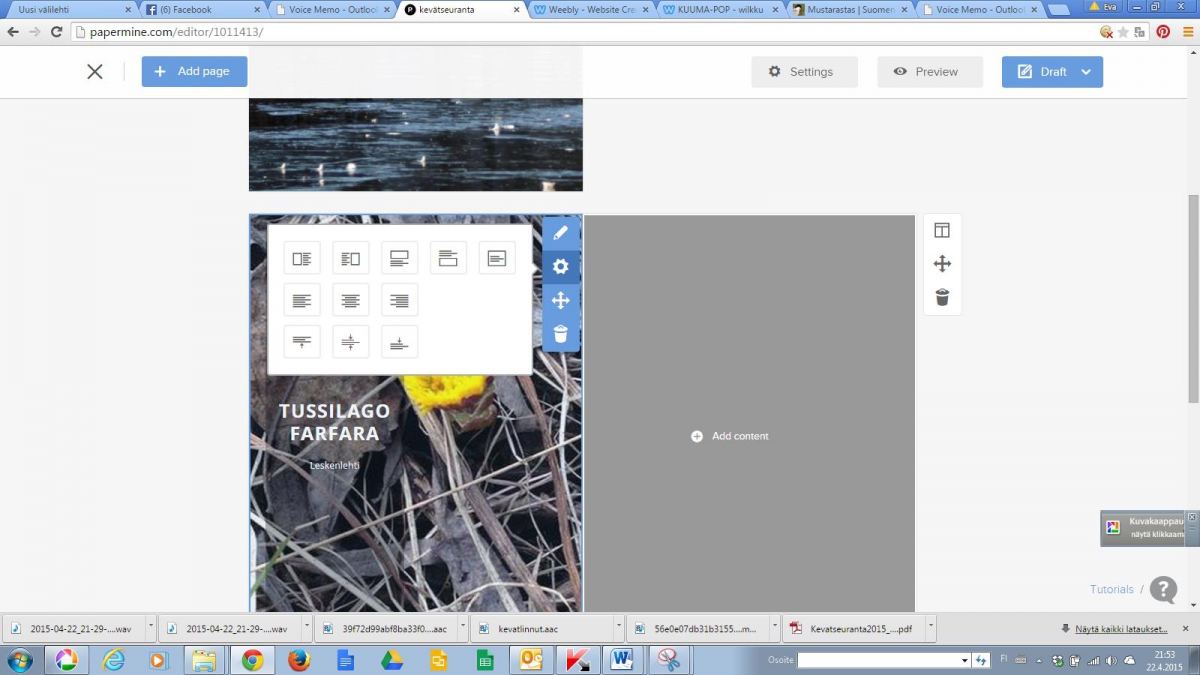Align text to the left
The height and width of the screenshot is (675, 1200).
click(x=302, y=300)
